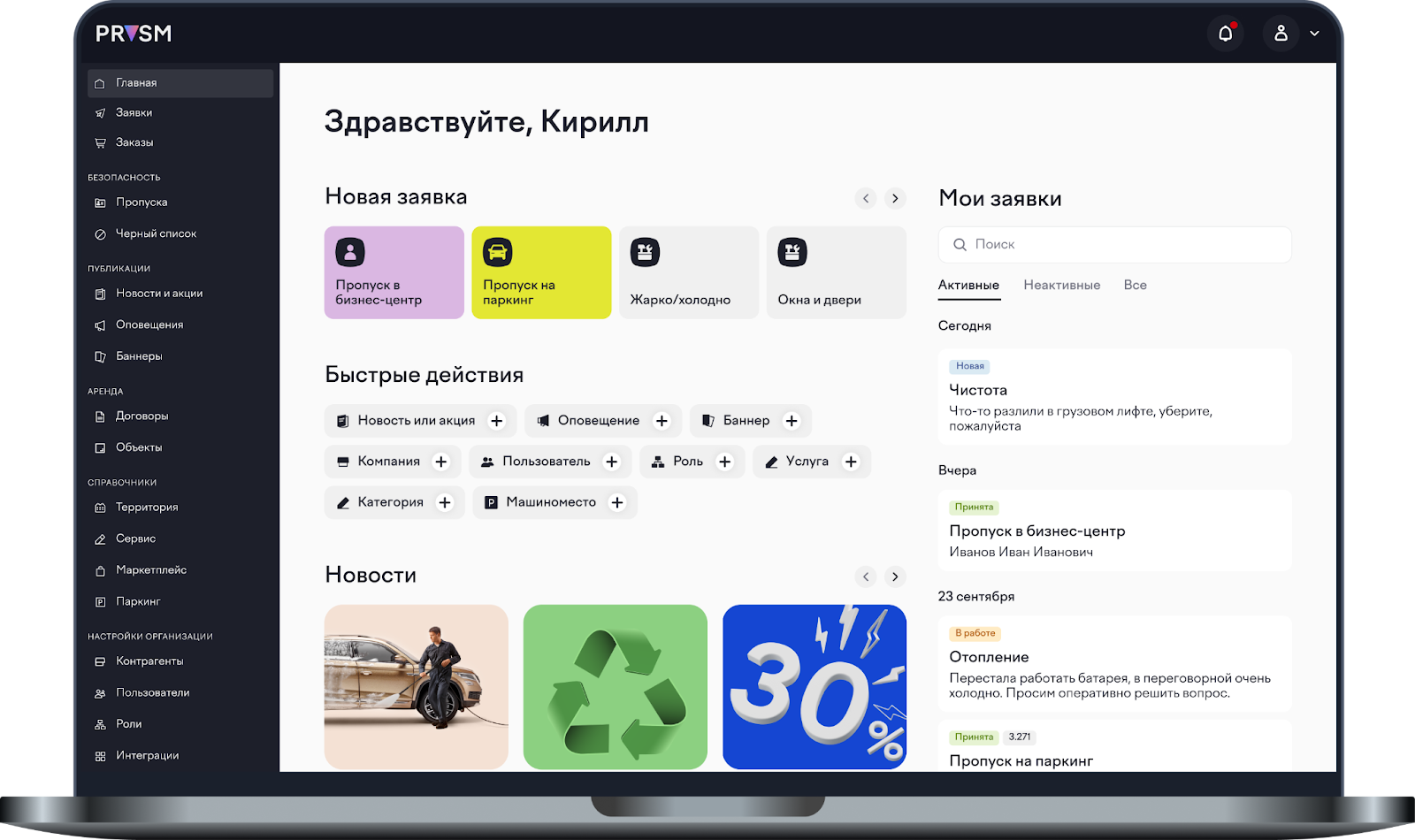Open the Пропуска section in the sidebar
Viewport: 1415px width, 840px height.
click(x=140, y=202)
